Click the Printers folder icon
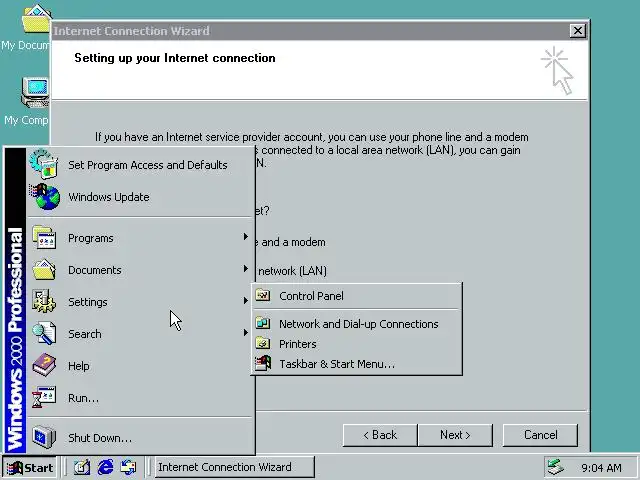The height and width of the screenshot is (480, 640). pos(263,343)
